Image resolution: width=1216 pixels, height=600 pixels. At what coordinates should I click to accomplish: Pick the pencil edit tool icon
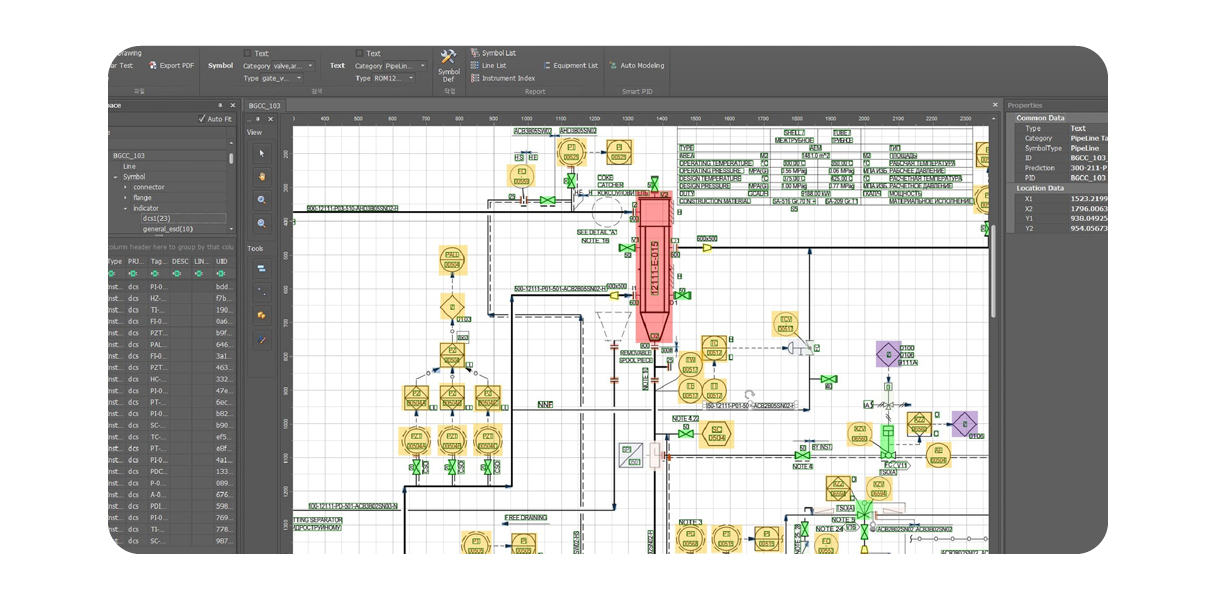tap(262, 340)
